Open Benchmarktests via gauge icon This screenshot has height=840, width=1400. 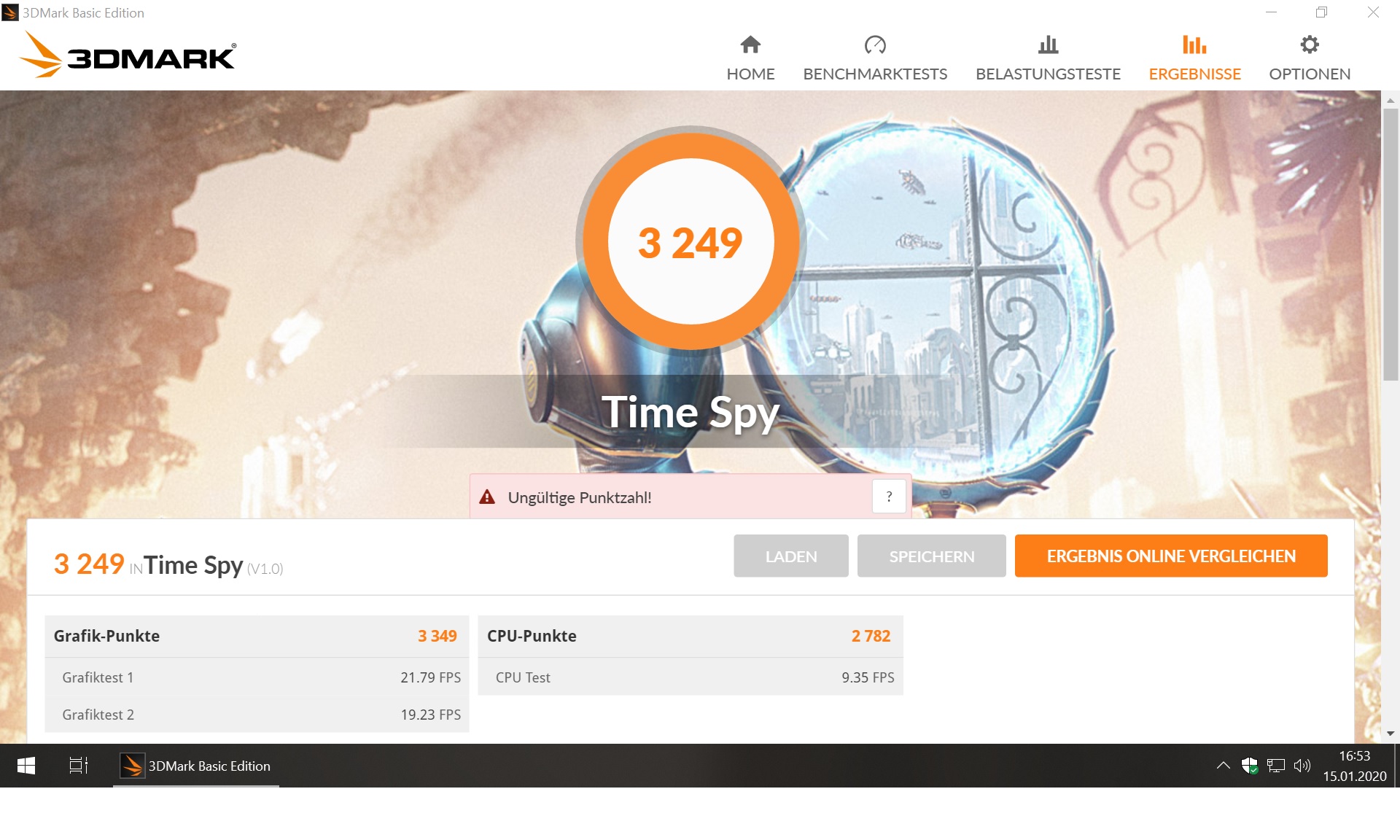pos(875,45)
